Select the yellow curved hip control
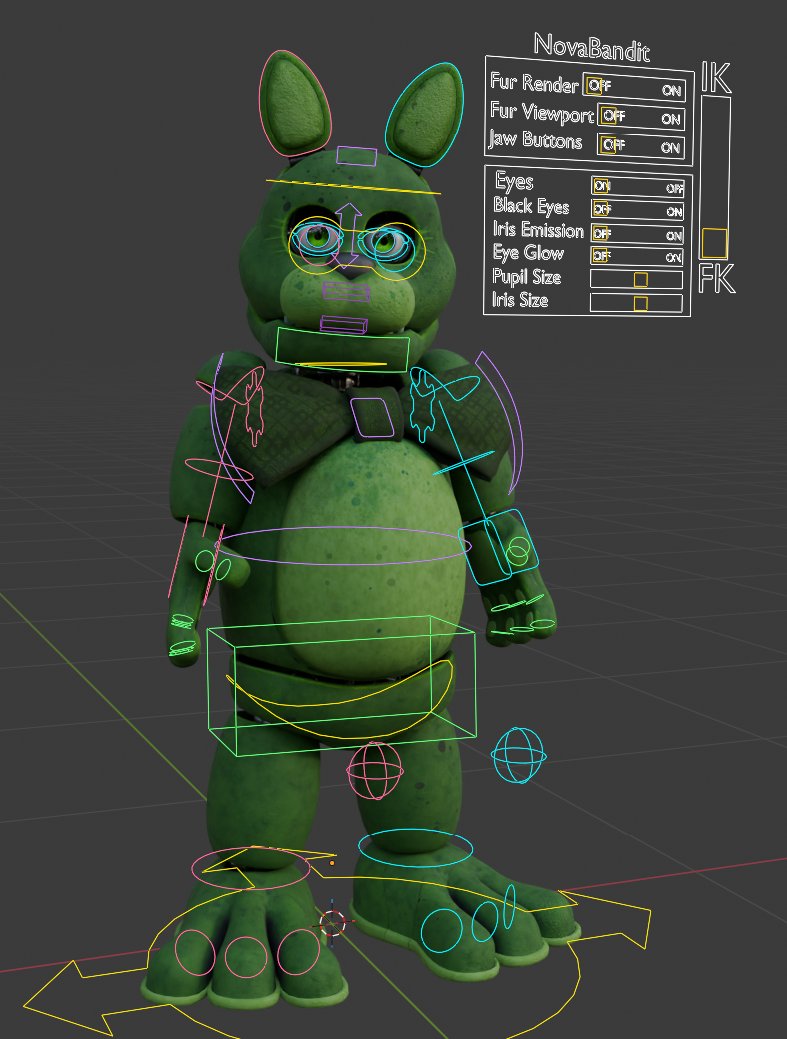The height and width of the screenshot is (1039, 787). pyautogui.click(x=339, y=699)
